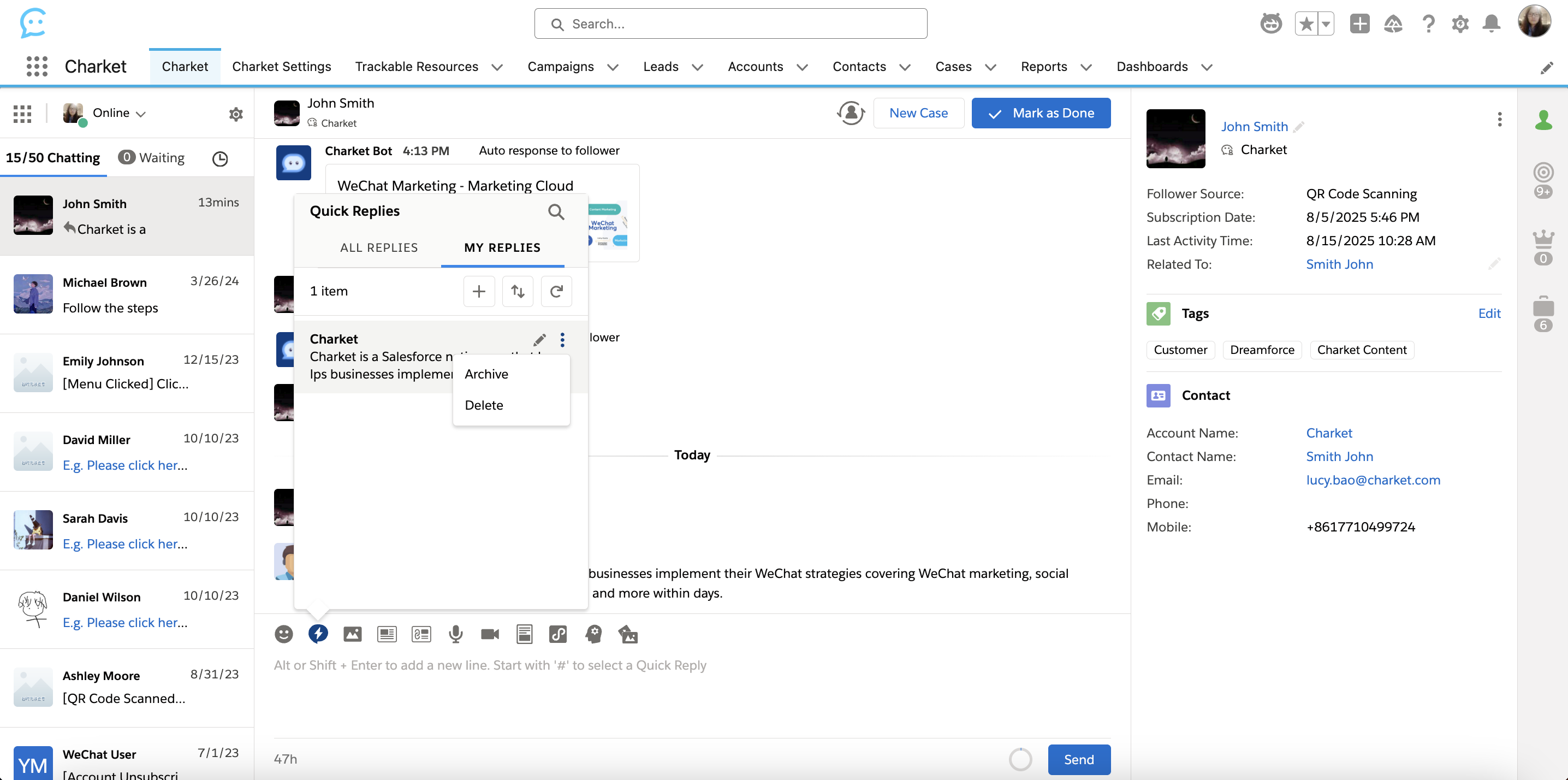The height and width of the screenshot is (780, 1568).
Task: Click the circular send progress indicator
Action: [x=1021, y=759]
